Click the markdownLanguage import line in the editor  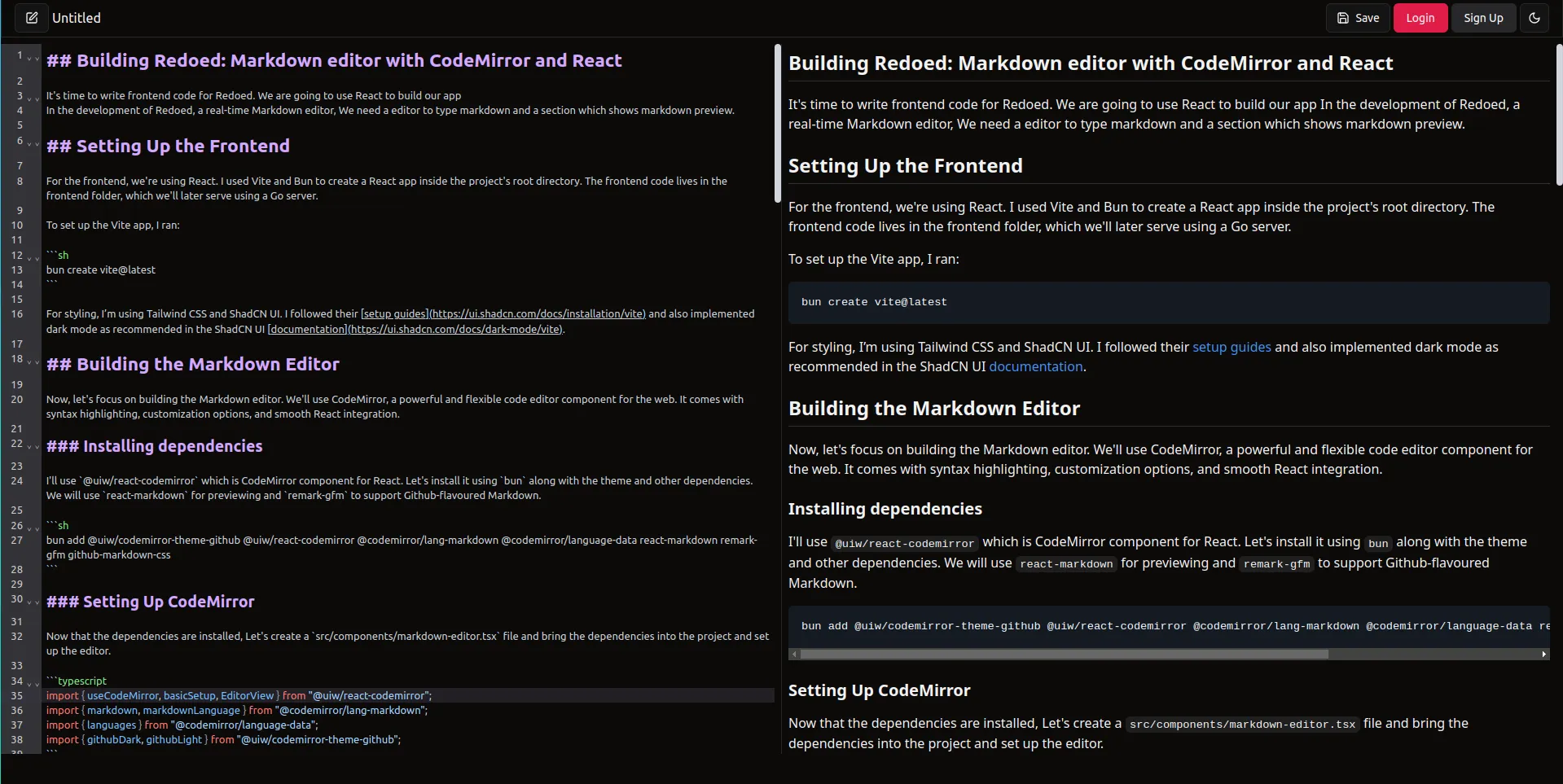click(x=236, y=710)
